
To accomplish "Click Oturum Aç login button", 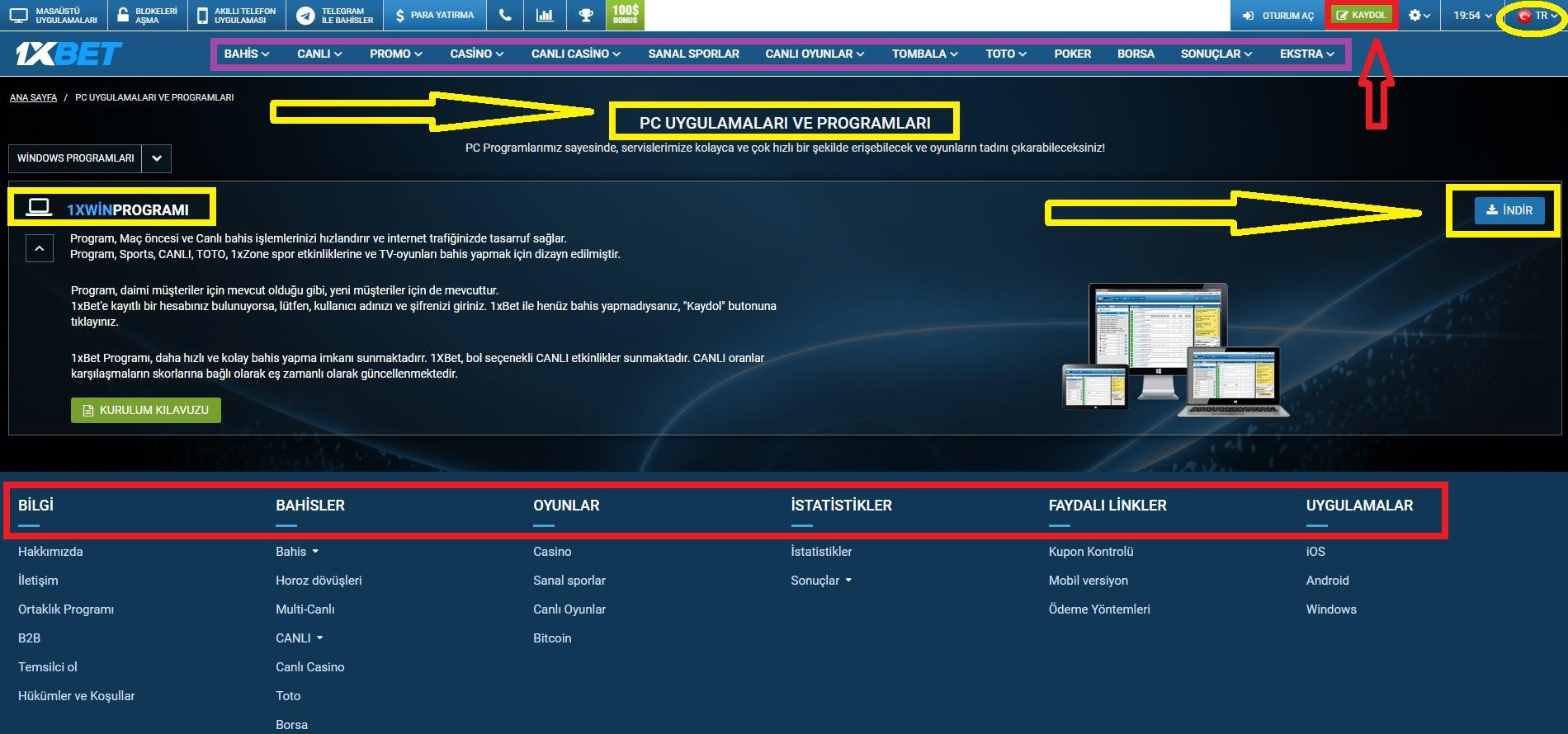I will [1278, 15].
